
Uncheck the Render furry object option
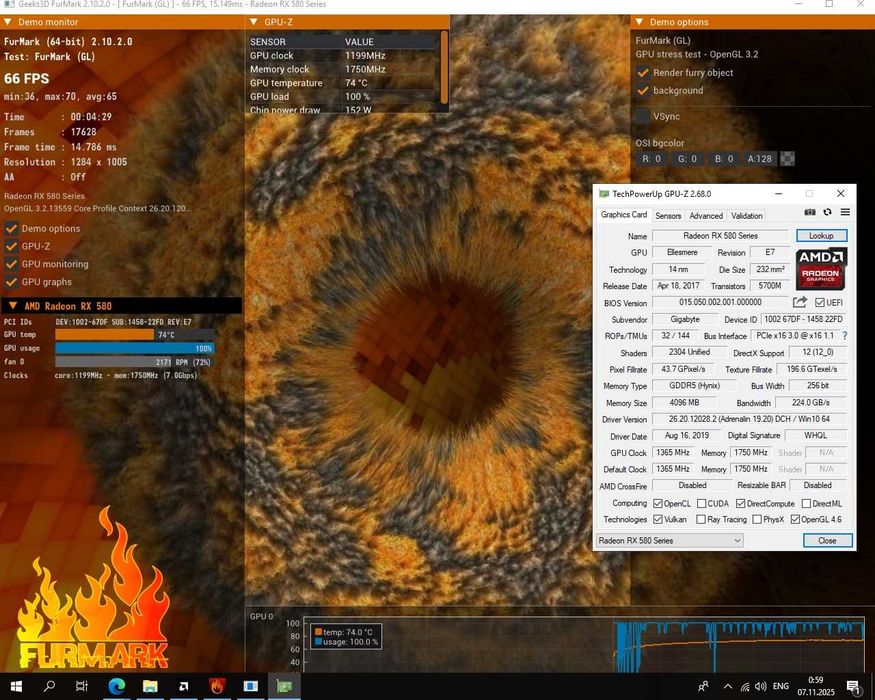[643, 73]
